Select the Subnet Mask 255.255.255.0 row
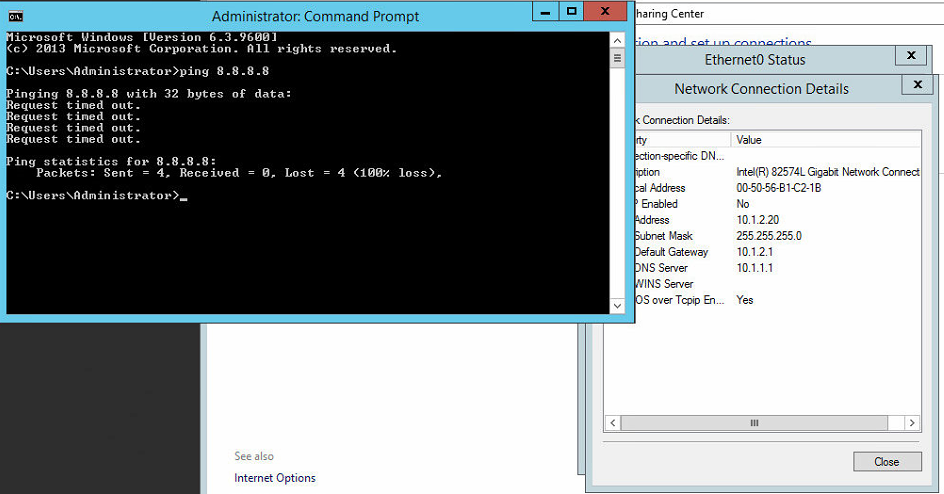The width and height of the screenshot is (944, 494). tap(770, 236)
